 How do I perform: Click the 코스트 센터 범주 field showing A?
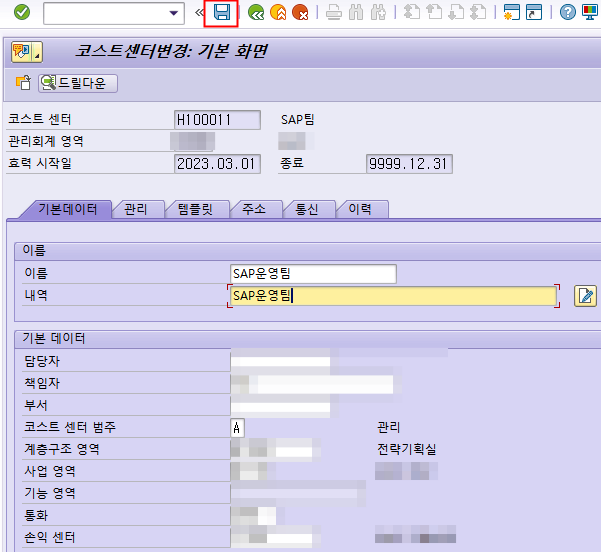[x=237, y=428]
